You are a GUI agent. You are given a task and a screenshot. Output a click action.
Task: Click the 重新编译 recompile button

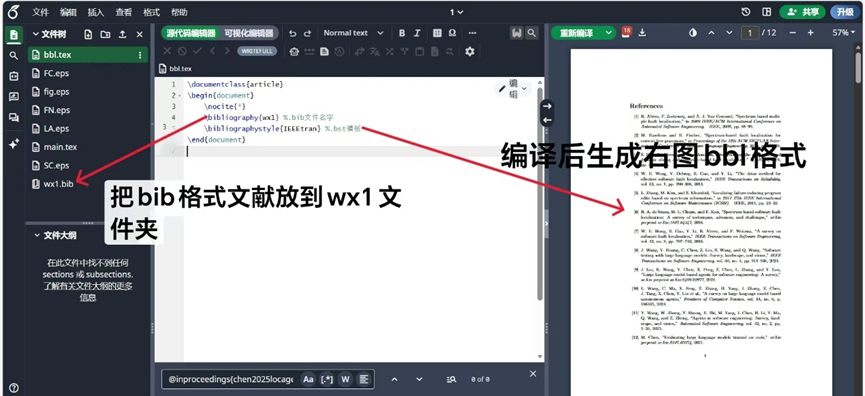coord(576,33)
